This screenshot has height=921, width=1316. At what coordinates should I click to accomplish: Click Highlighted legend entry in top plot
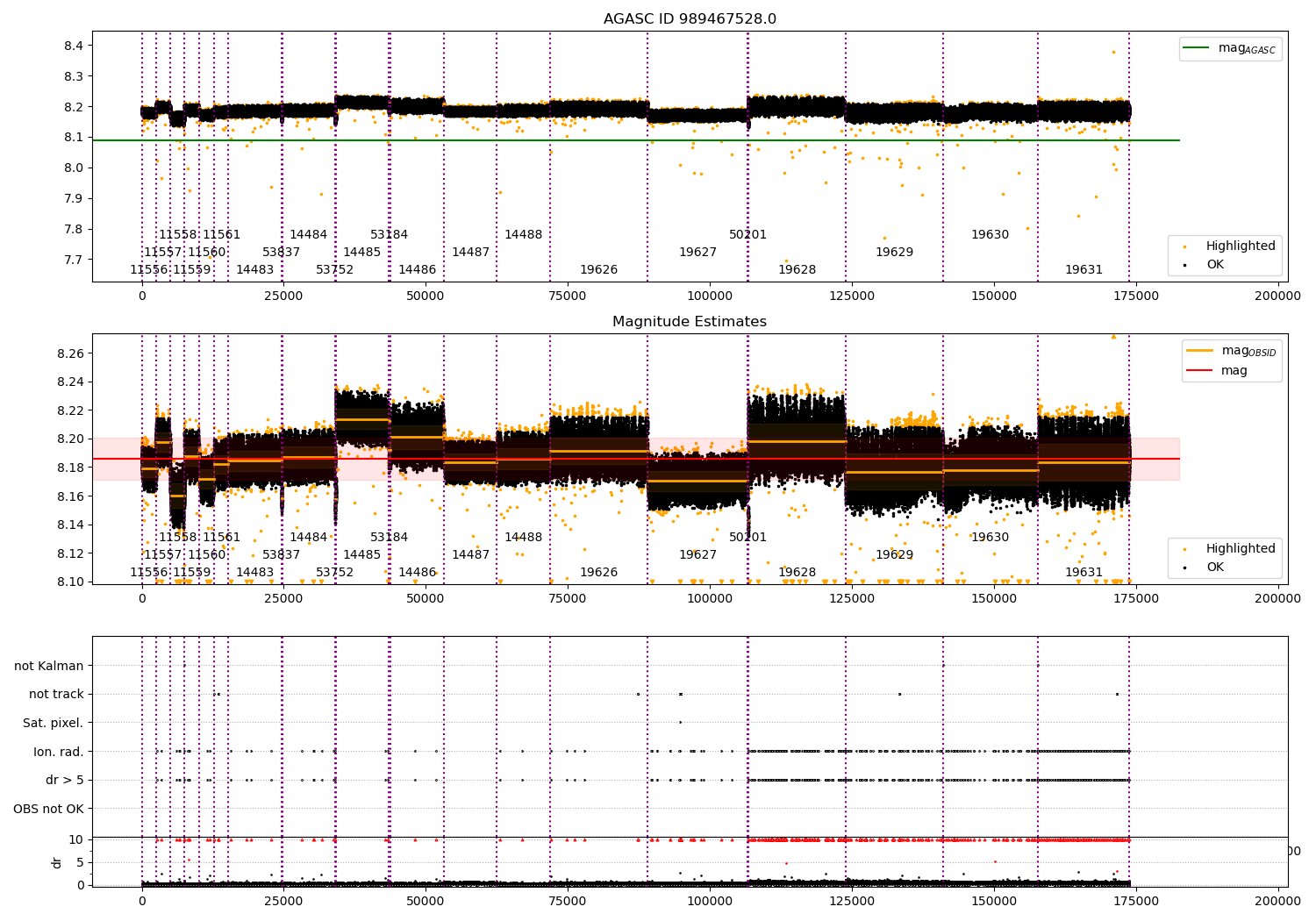pyautogui.click(x=1230, y=246)
